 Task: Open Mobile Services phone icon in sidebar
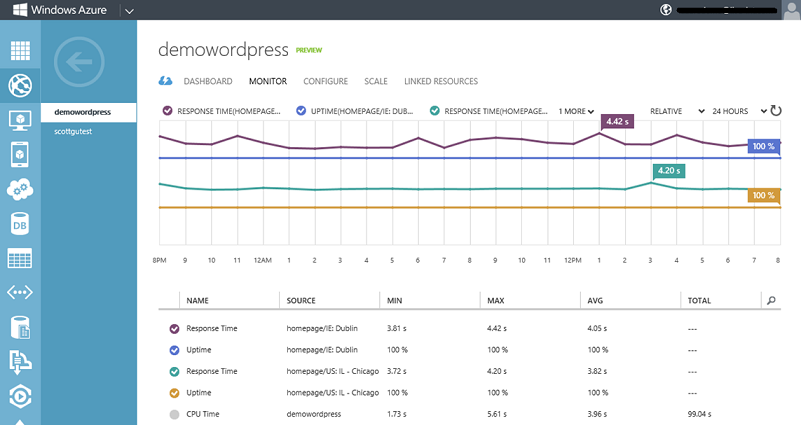click(20, 155)
